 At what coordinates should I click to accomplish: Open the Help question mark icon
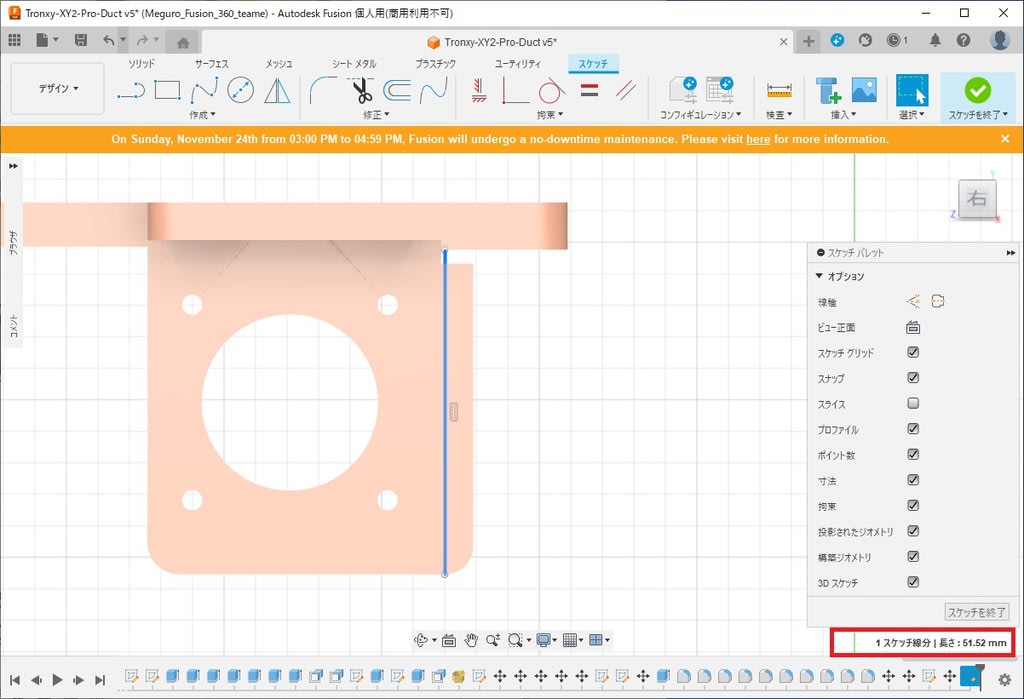coord(963,41)
